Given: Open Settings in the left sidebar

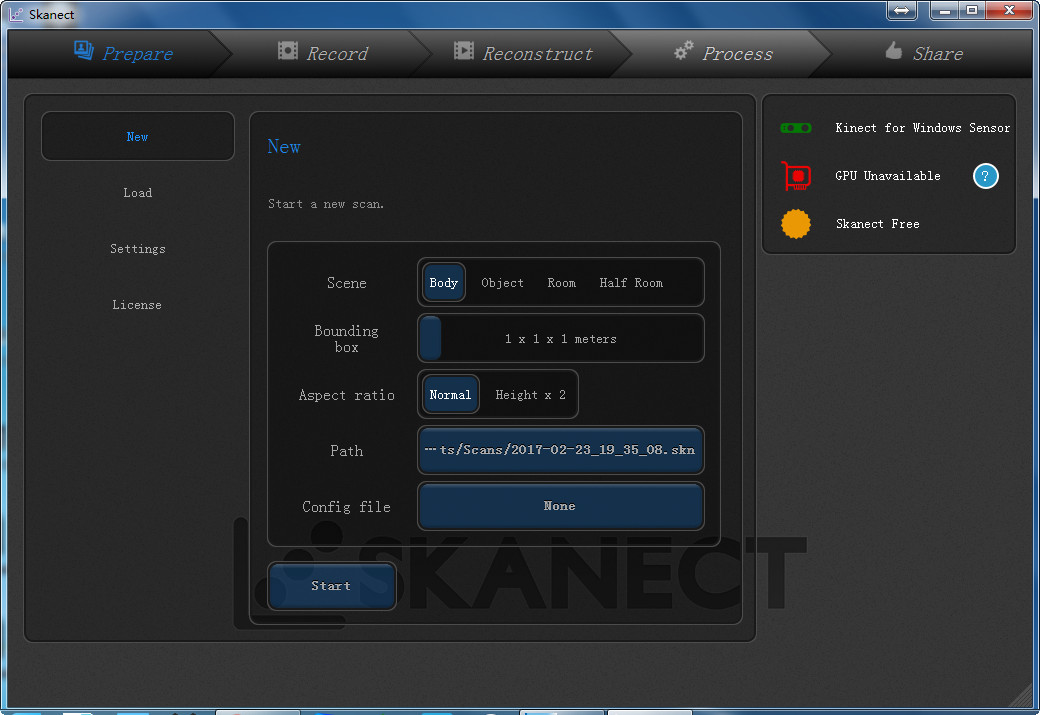Looking at the screenshot, I should coord(137,249).
